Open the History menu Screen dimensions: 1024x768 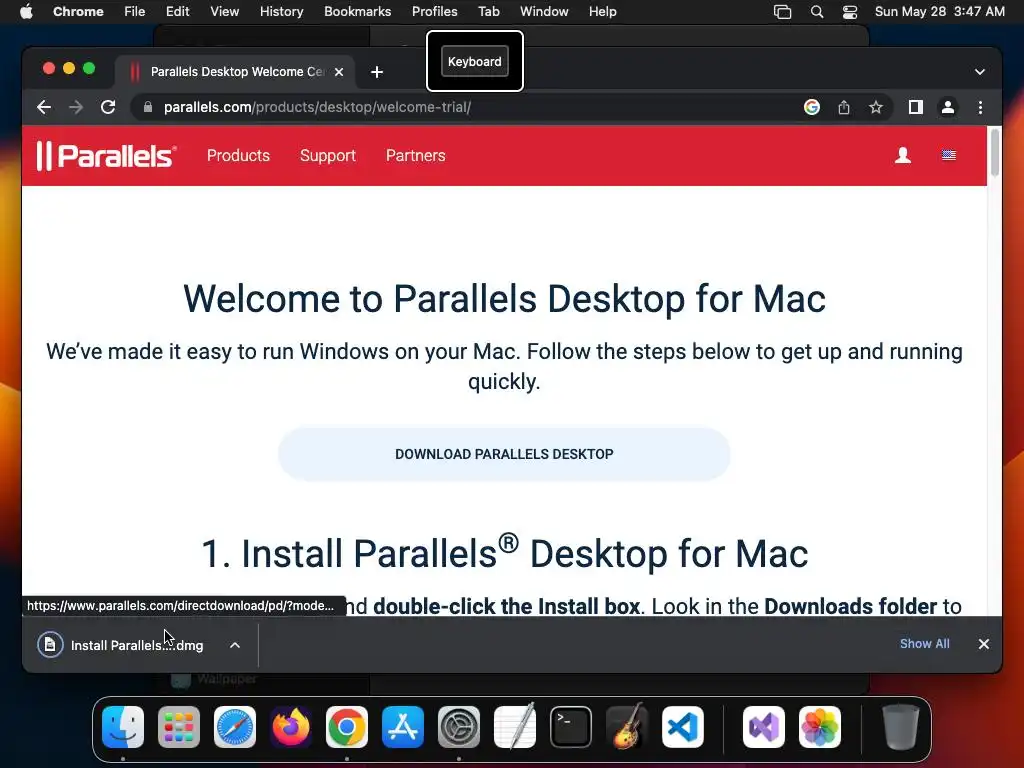tap(281, 12)
